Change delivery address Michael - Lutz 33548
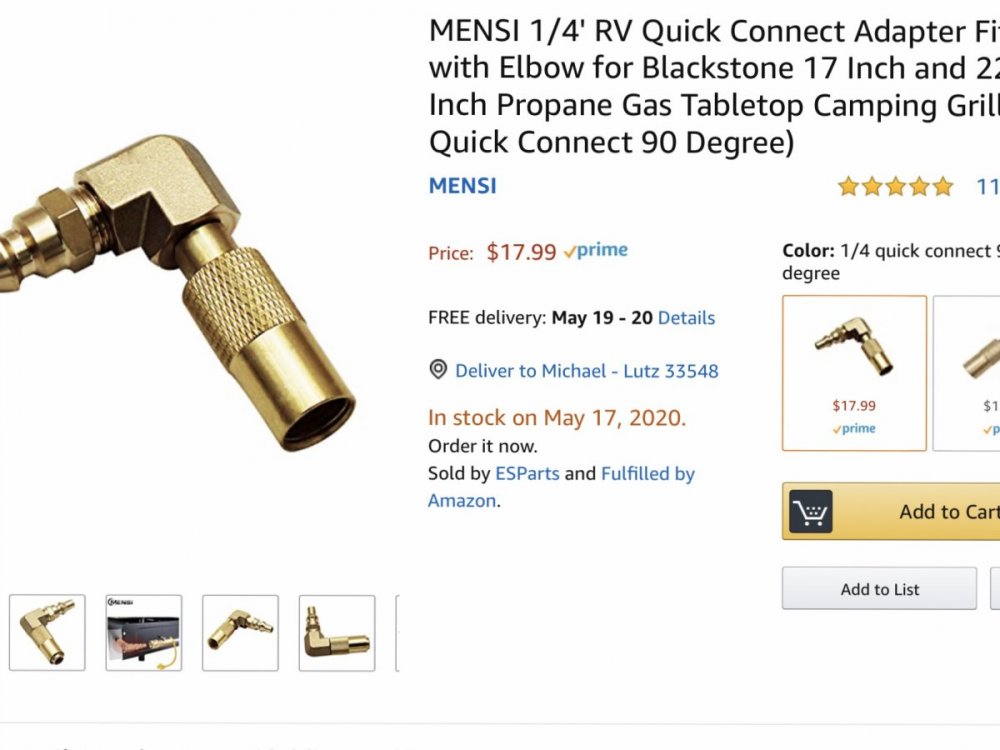 tap(586, 371)
